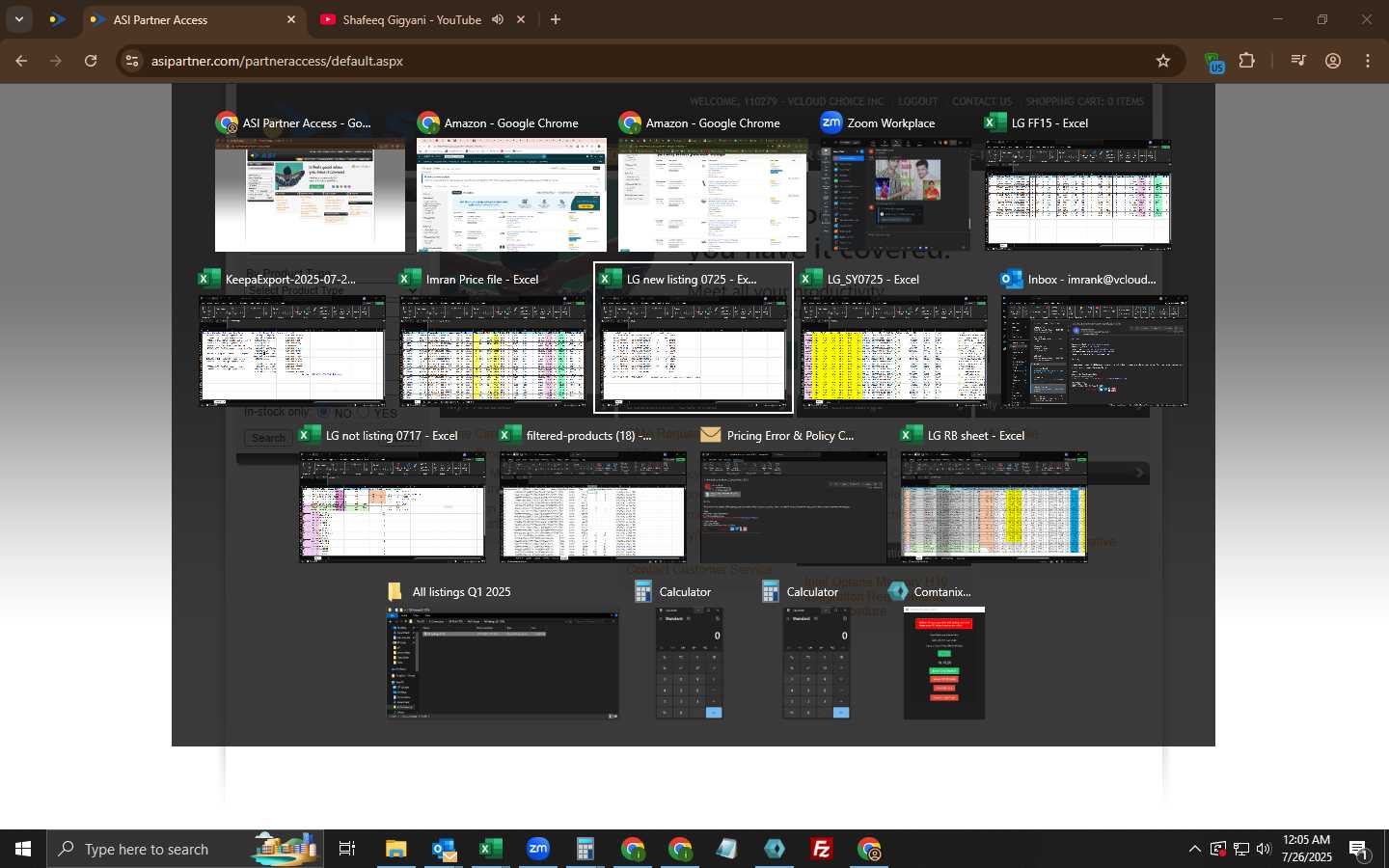Open the teal hexagon Comtanix taskbar icon
Image resolution: width=1389 pixels, height=868 pixels.
(x=775, y=849)
